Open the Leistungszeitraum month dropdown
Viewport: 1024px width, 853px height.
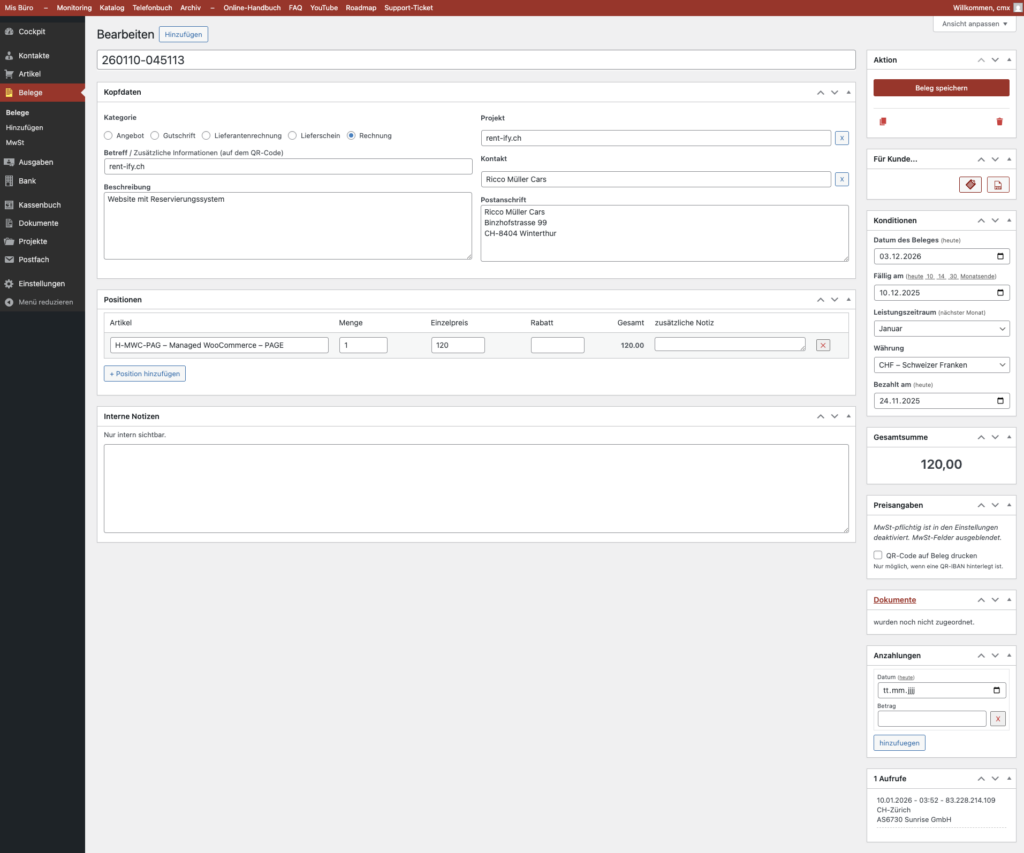941,328
